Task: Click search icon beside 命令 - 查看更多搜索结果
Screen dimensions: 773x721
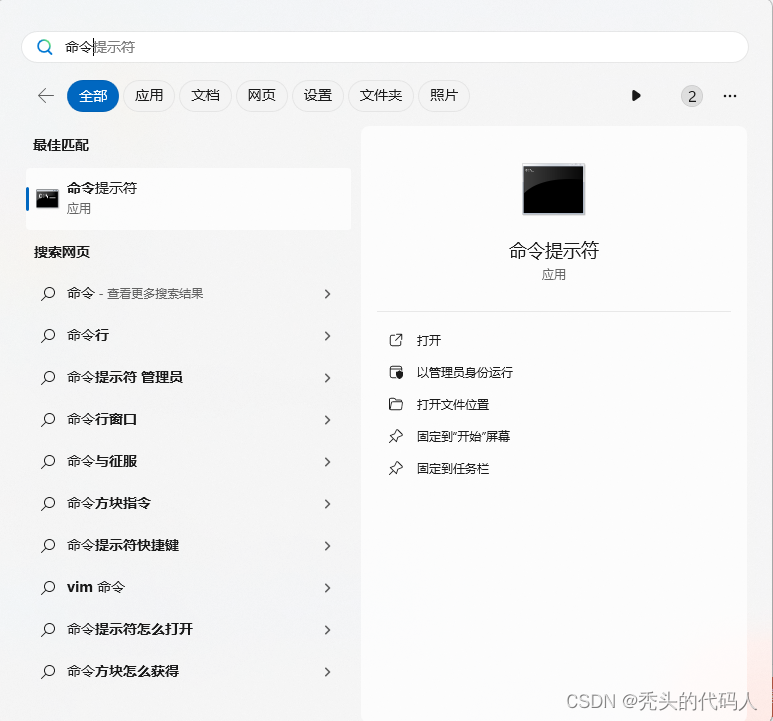Action: click(x=48, y=294)
